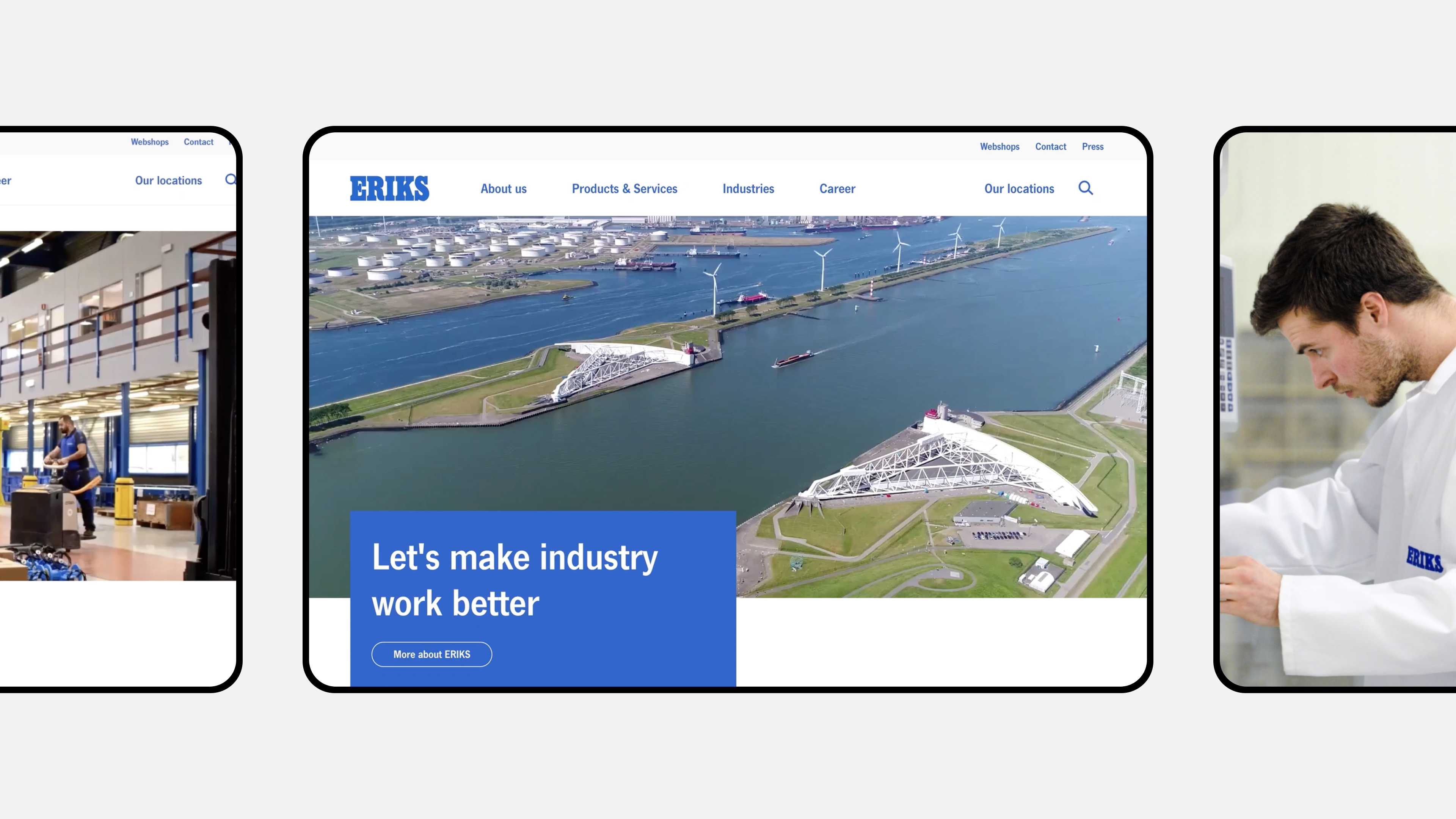This screenshot has height=819, width=1456.
Task: Click ERIKS embroidered logo on white coat
Action: tap(1424, 560)
